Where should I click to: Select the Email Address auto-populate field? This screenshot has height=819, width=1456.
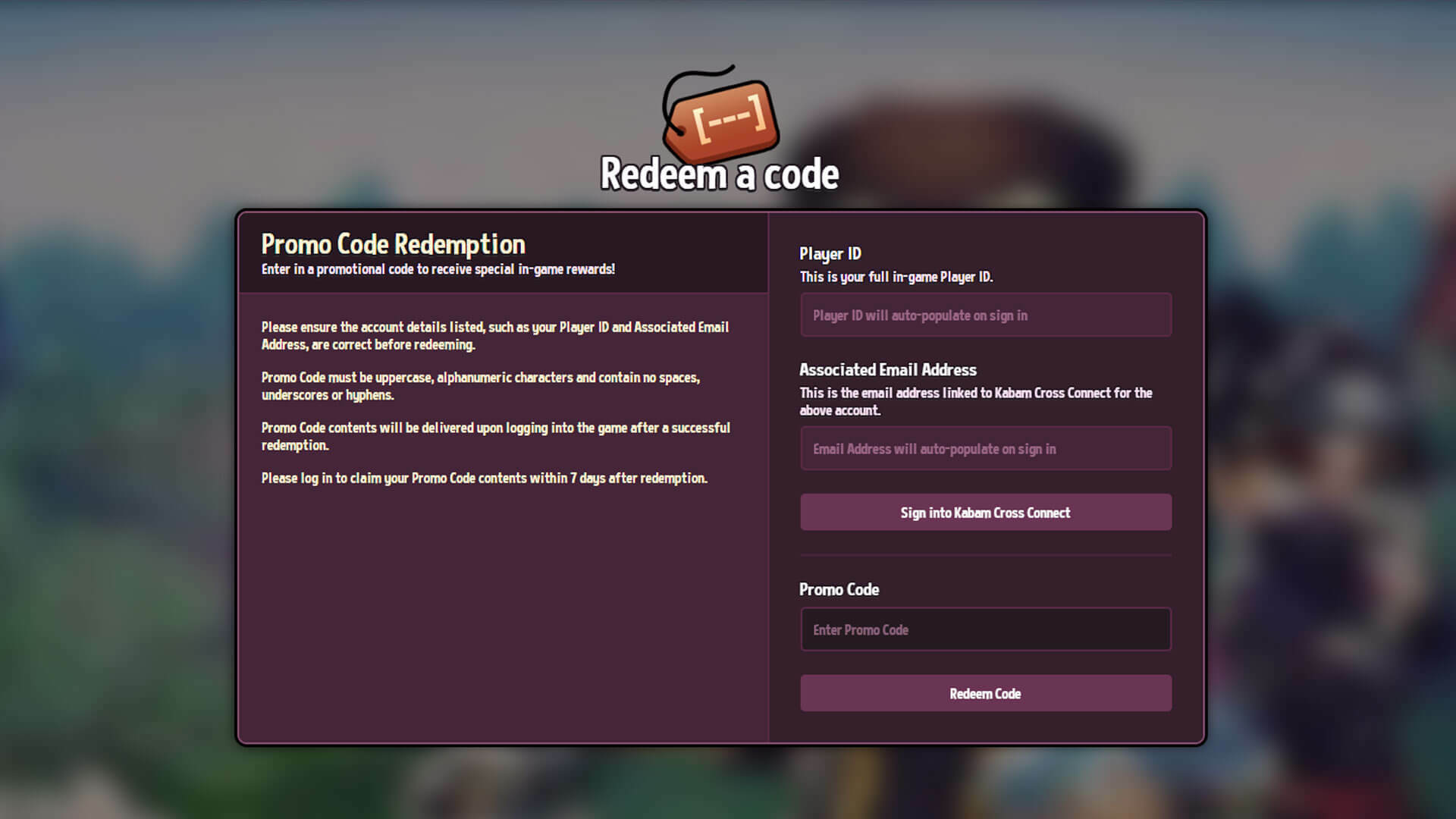[x=985, y=449]
